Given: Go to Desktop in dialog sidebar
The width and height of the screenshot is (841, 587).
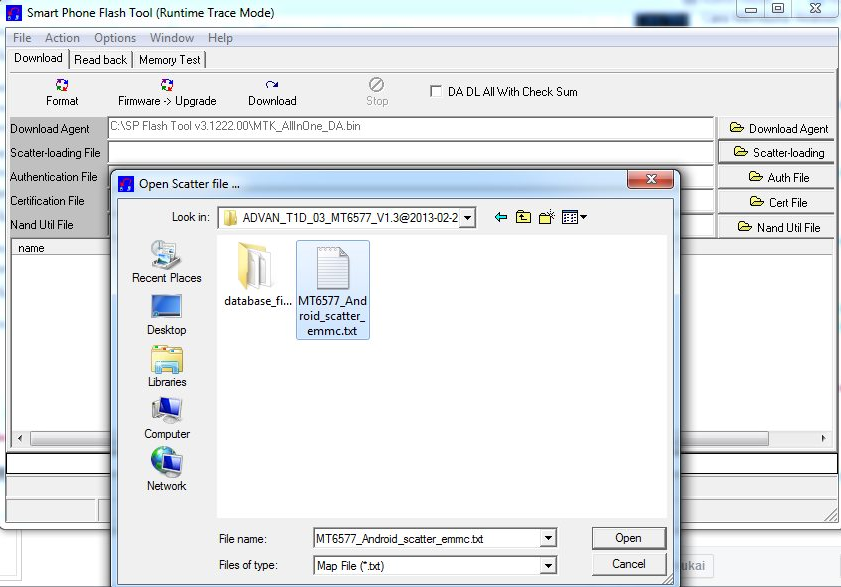Looking at the screenshot, I should pyautogui.click(x=166, y=315).
